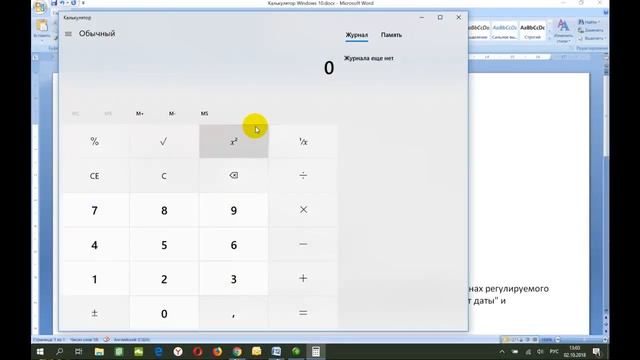The image size is (640, 360).
Task: Open Opera browser from the taskbar
Action: pyautogui.click(x=198, y=351)
